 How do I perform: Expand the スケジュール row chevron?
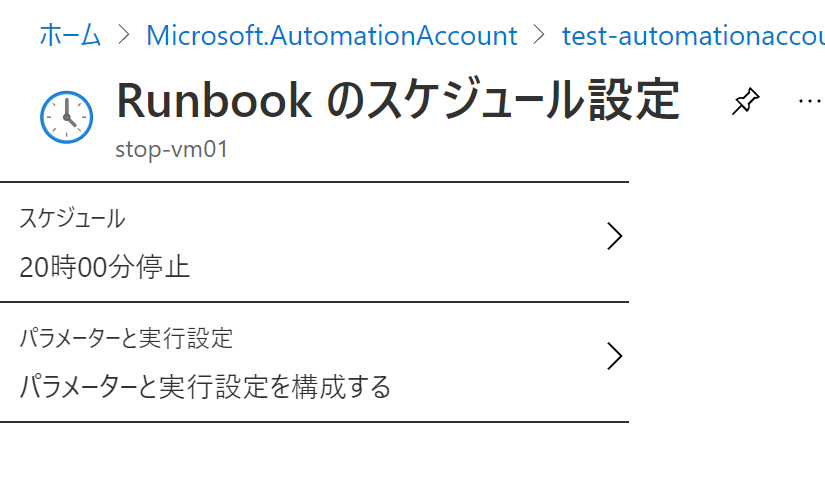click(x=615, y=236)
